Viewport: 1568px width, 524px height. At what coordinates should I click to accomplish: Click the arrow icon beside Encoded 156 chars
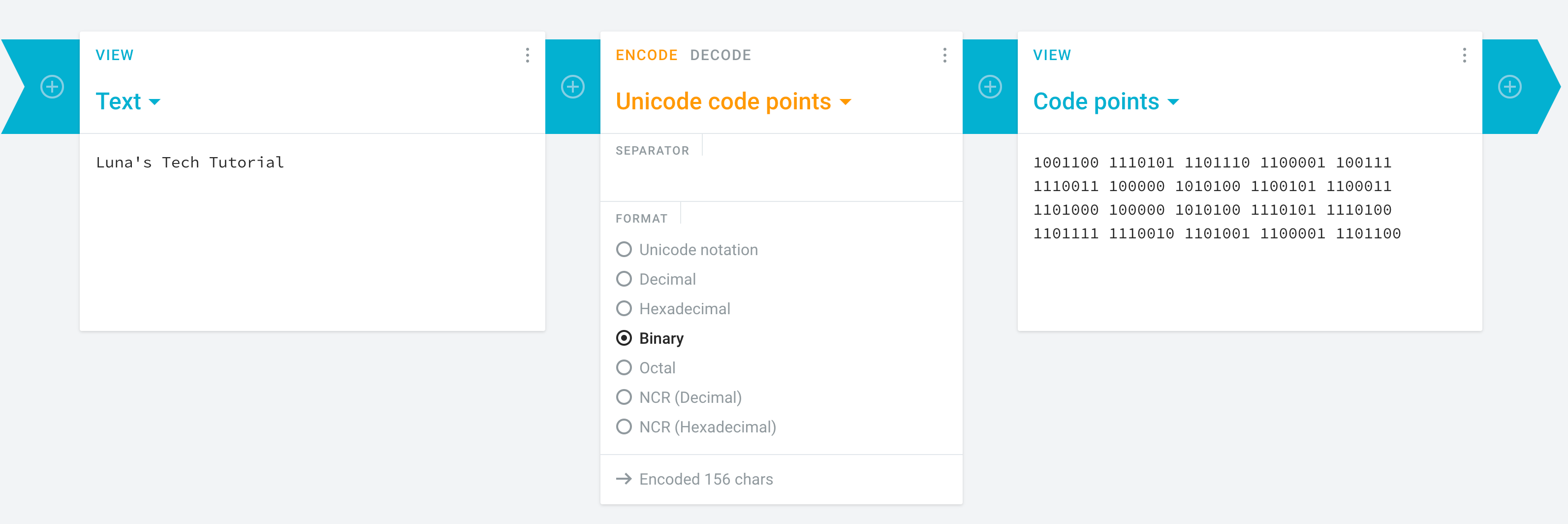pos(623,479)
